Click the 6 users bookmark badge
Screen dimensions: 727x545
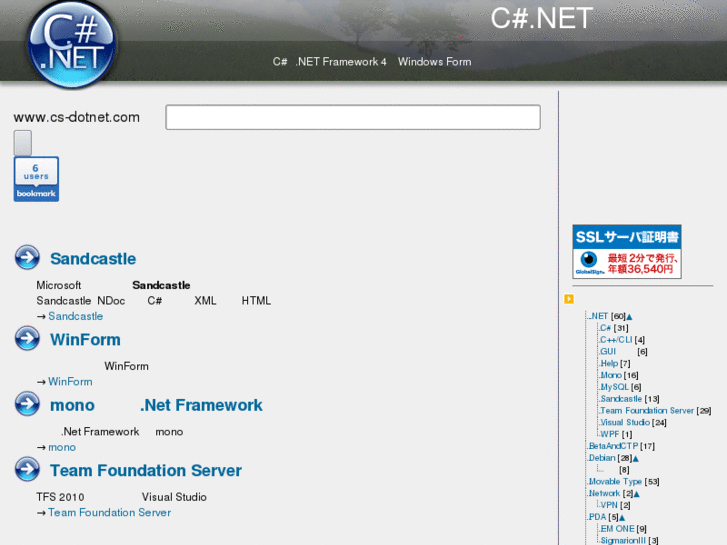coord(36,179)
